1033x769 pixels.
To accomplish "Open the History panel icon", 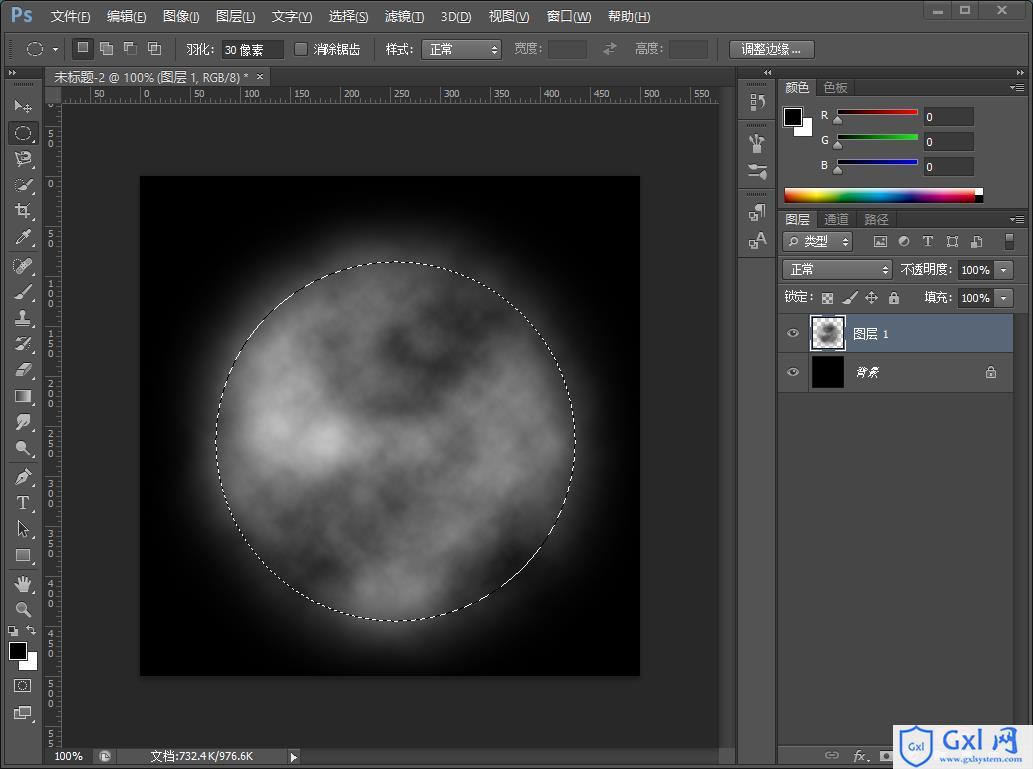I will pyautogui.click(x=757, y=102).
